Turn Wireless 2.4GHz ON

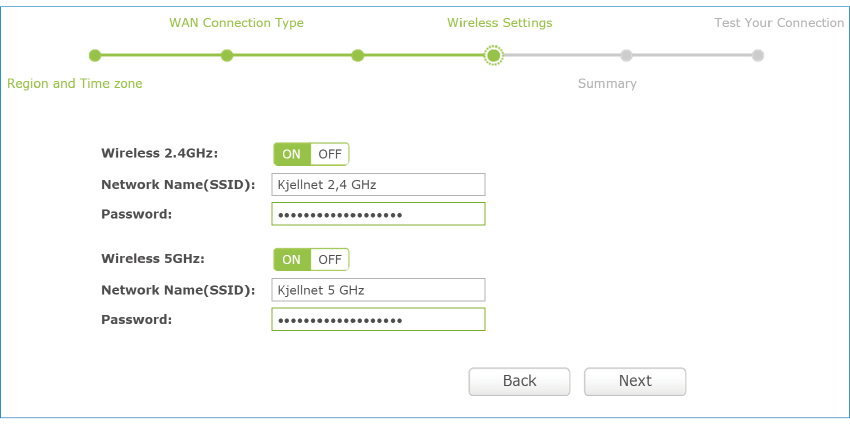coord(291,154)
